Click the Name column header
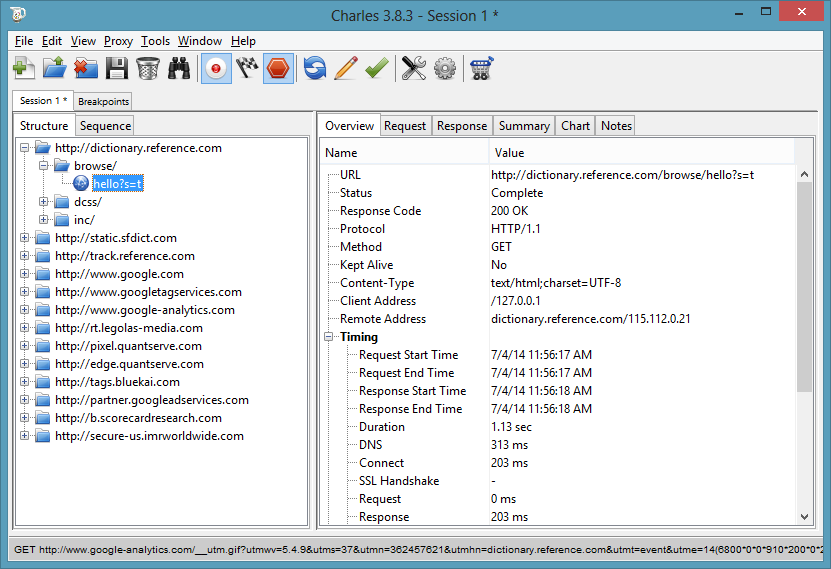Screen dimensions: 831x569 click(x=404, y=153)
